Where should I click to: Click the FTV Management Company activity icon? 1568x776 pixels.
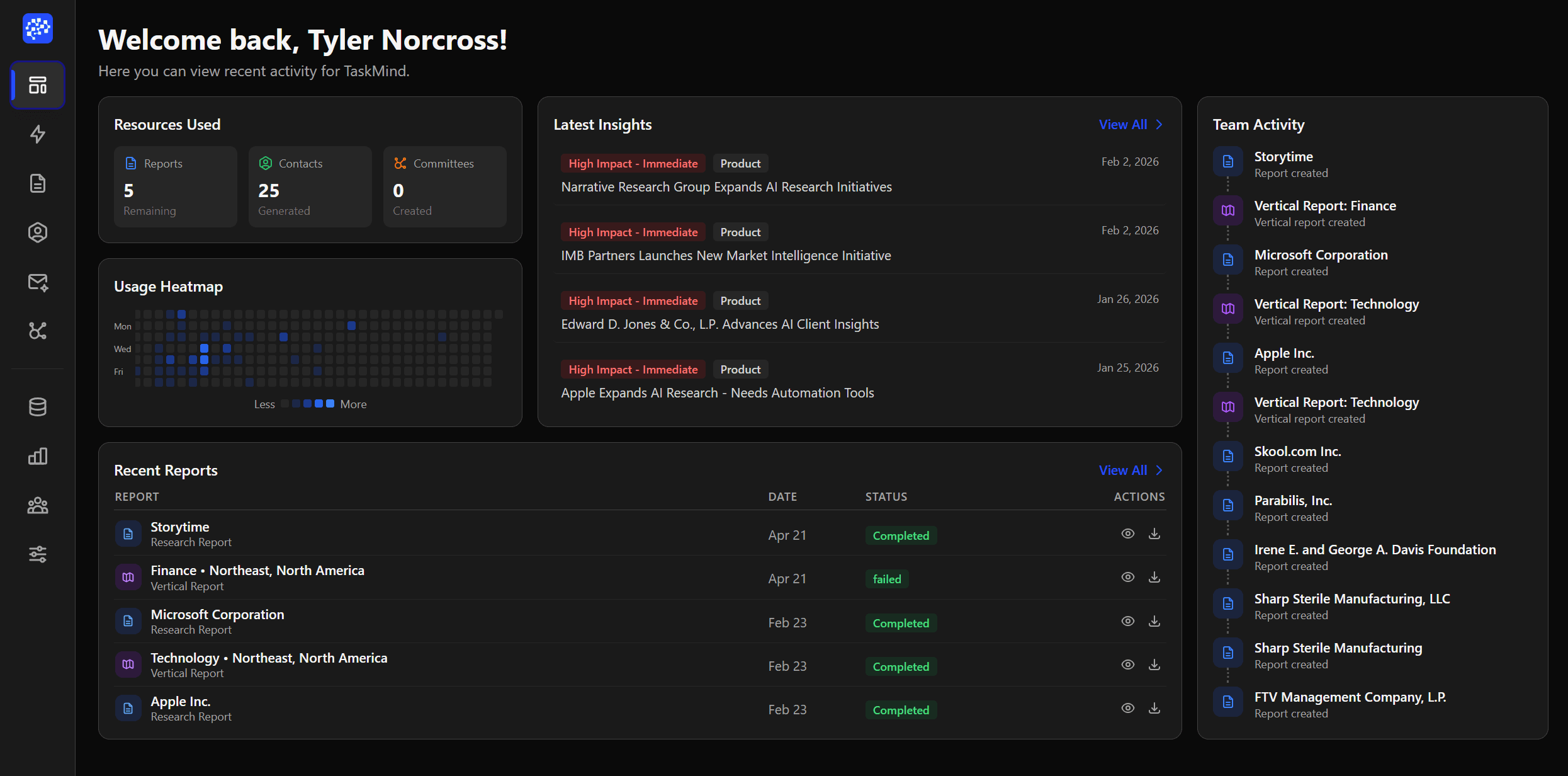(1228, 702)
